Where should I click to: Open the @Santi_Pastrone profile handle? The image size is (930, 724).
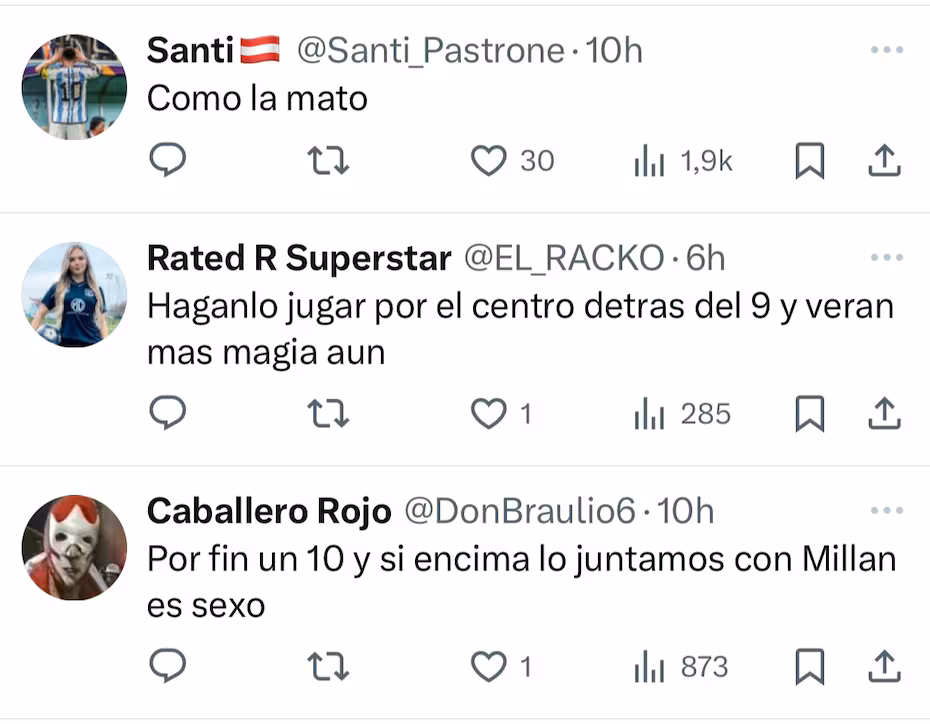pyautogui.click(x=430, y=51)
